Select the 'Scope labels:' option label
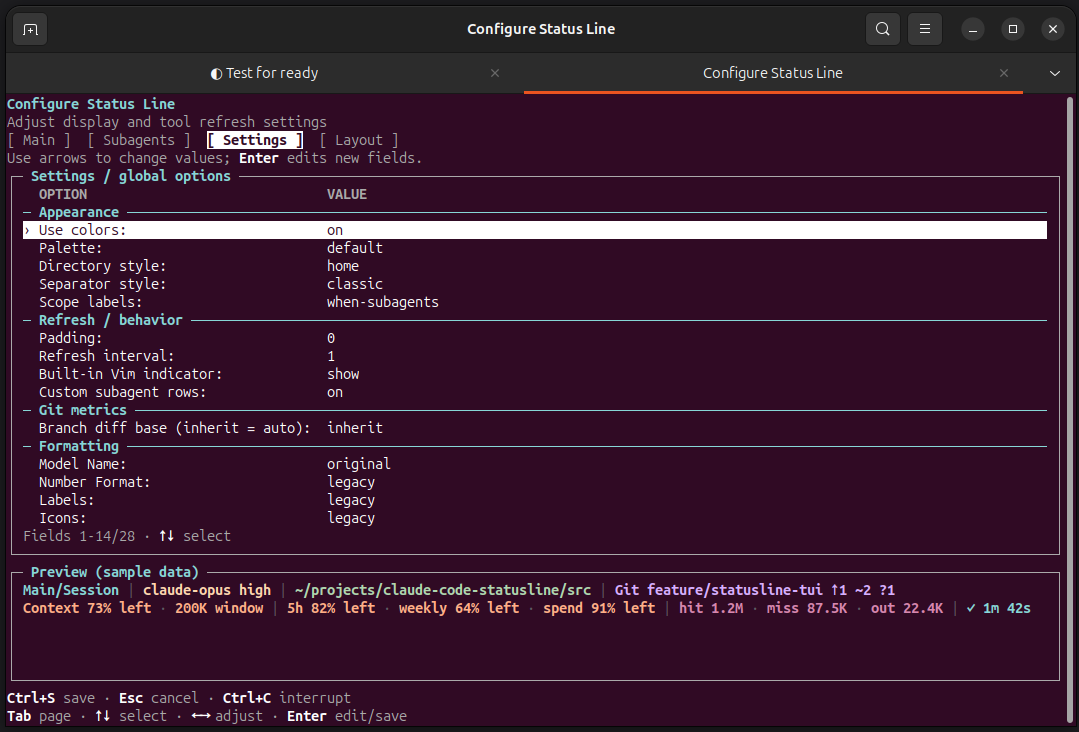The width and height of the screenshot is (1079, 732). (x=90, y=302)
